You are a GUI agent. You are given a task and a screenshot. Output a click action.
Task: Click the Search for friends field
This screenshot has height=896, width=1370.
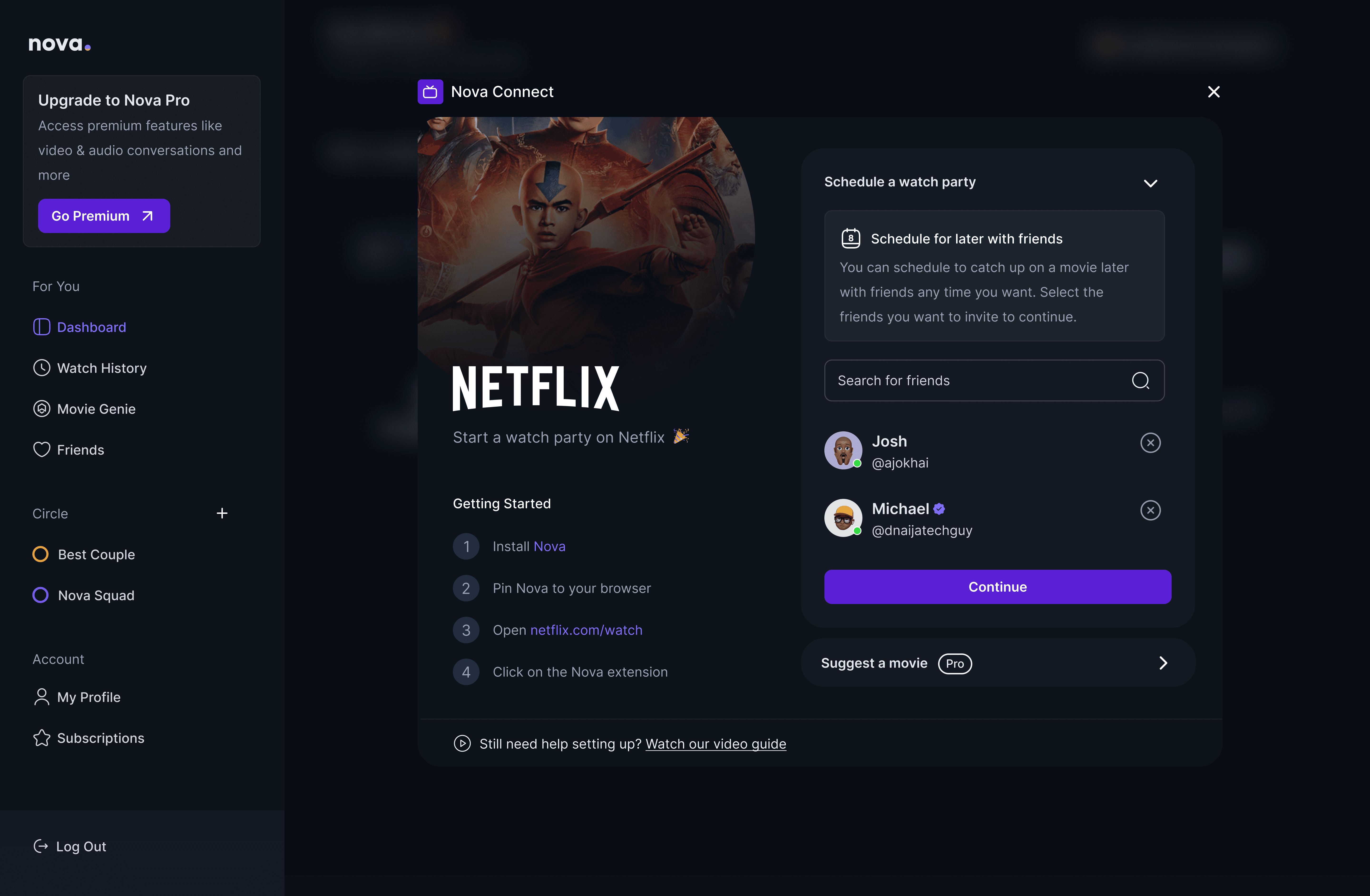pyautogui.click(x=979, y=380)
